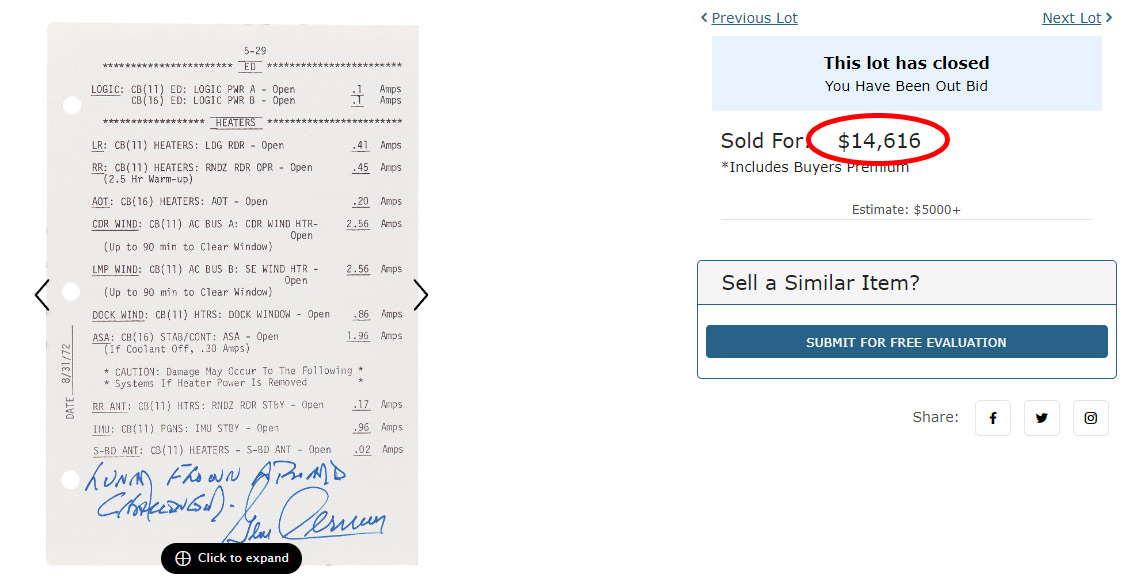Go to the Previous Lot link
This screenshot has height=577, width=1141.
(754, 18)
